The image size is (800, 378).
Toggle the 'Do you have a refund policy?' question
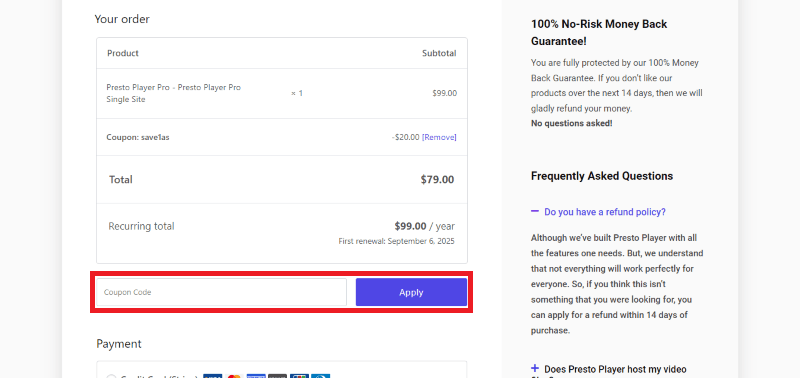tap(605, 212)
